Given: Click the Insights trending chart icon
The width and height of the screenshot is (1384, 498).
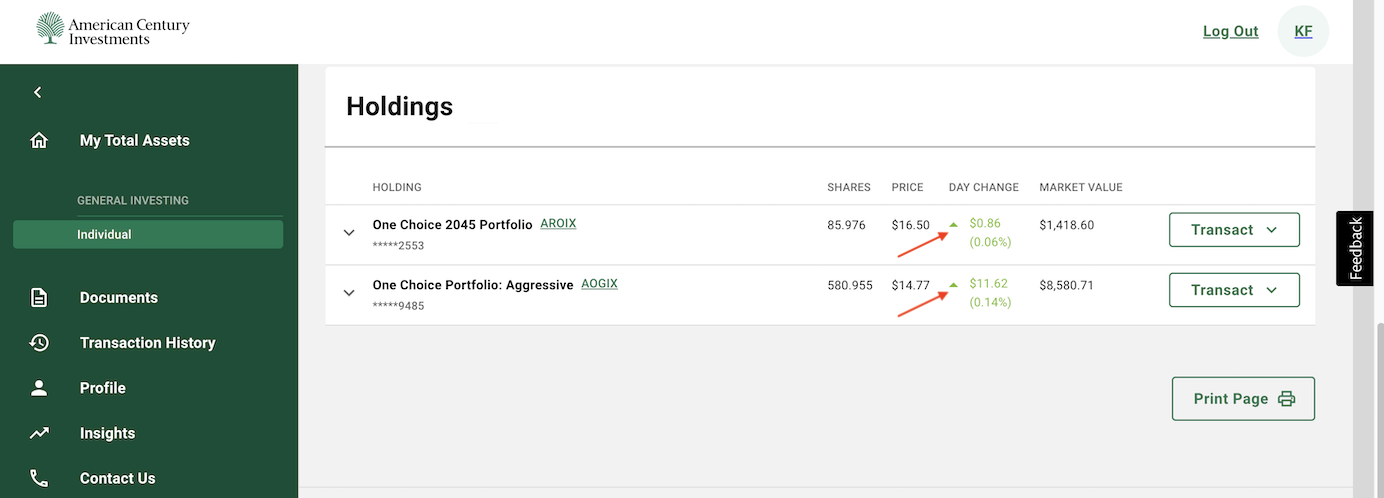Looking at the screenshot, I should coord(39,433).
